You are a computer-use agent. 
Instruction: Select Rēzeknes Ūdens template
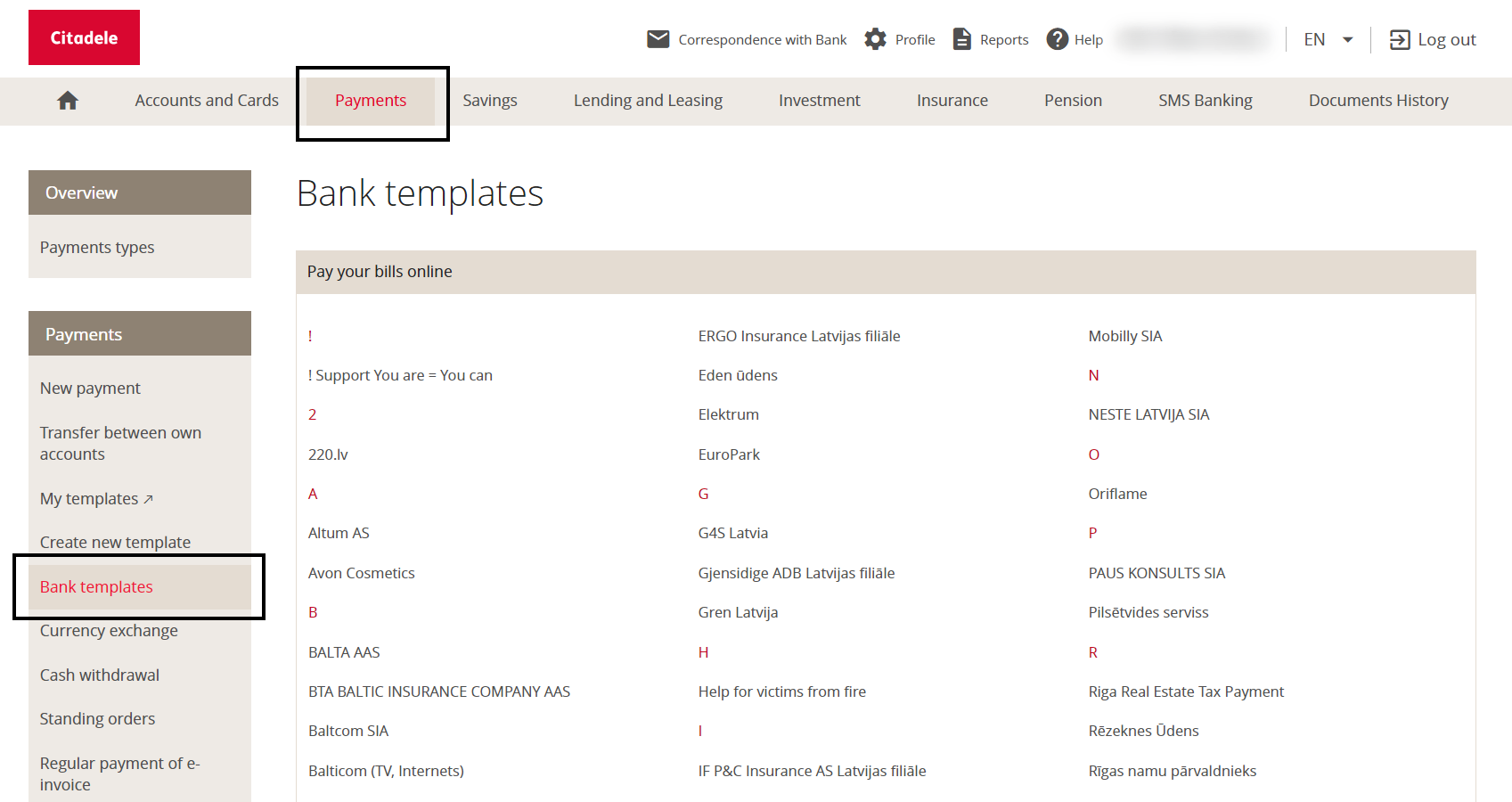[x=1143, y=731]
